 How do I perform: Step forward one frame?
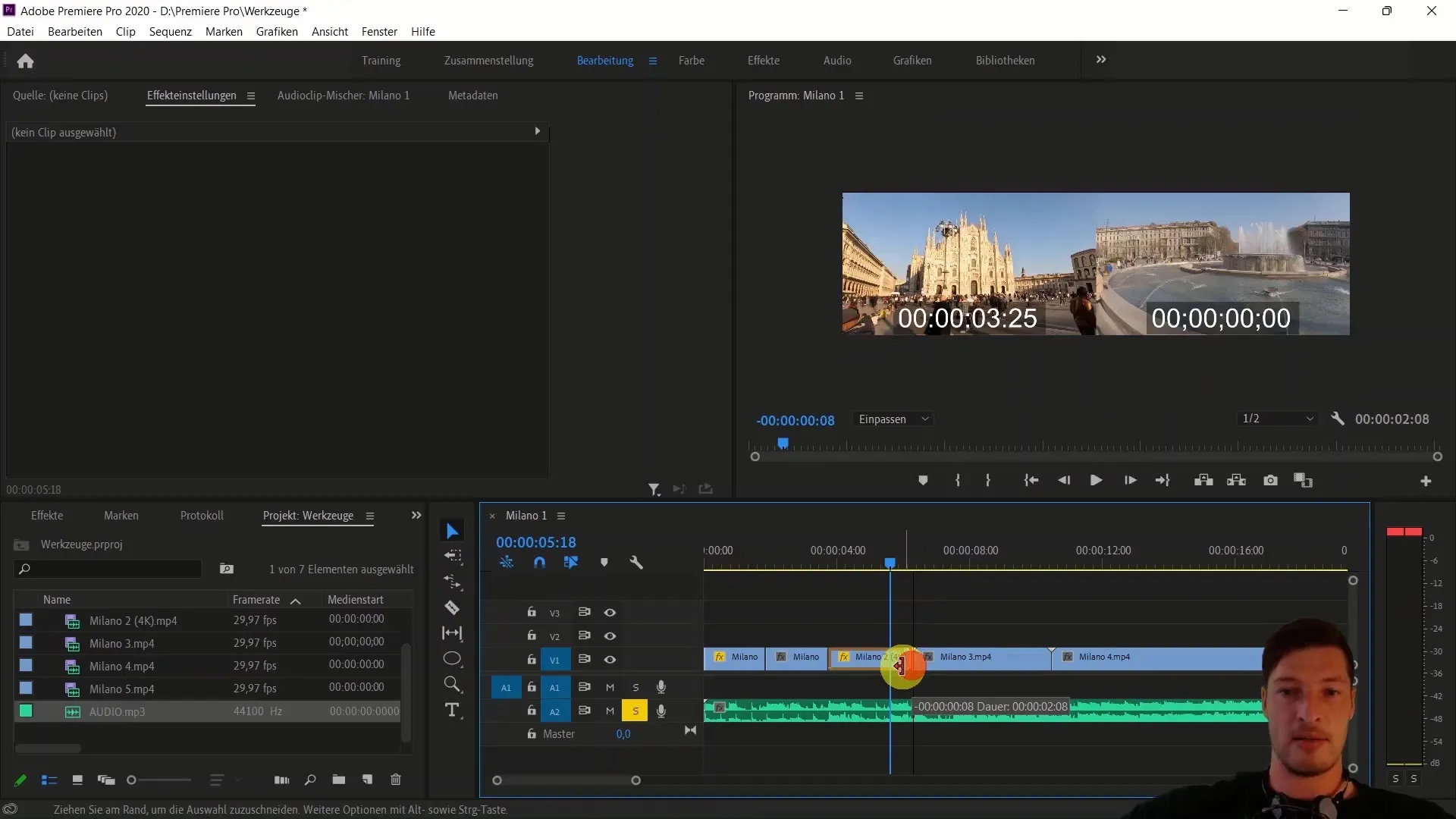tap(1130, 481)
